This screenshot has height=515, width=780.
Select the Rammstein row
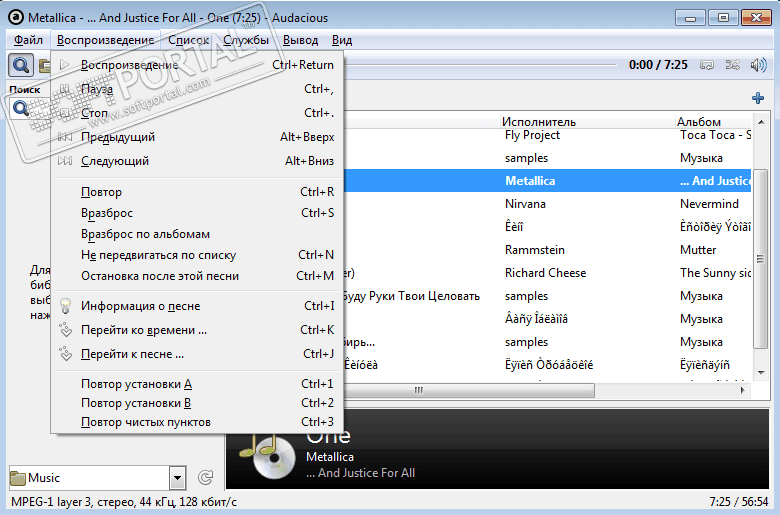coord(547,250)
